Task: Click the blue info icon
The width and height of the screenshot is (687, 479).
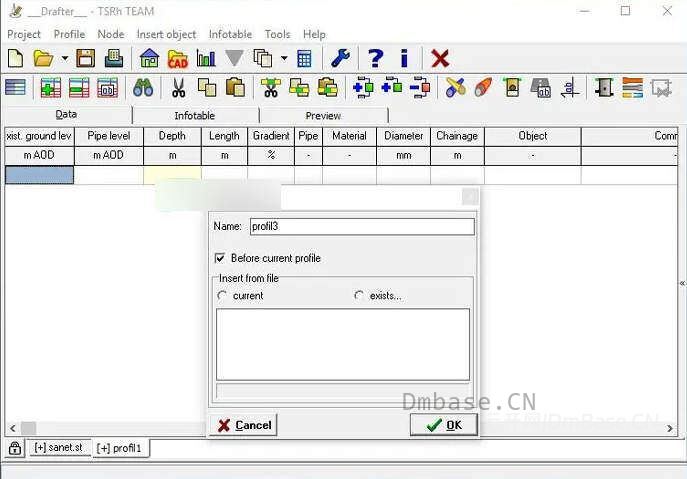Action: pyautogui.click(x=404, y=58)
